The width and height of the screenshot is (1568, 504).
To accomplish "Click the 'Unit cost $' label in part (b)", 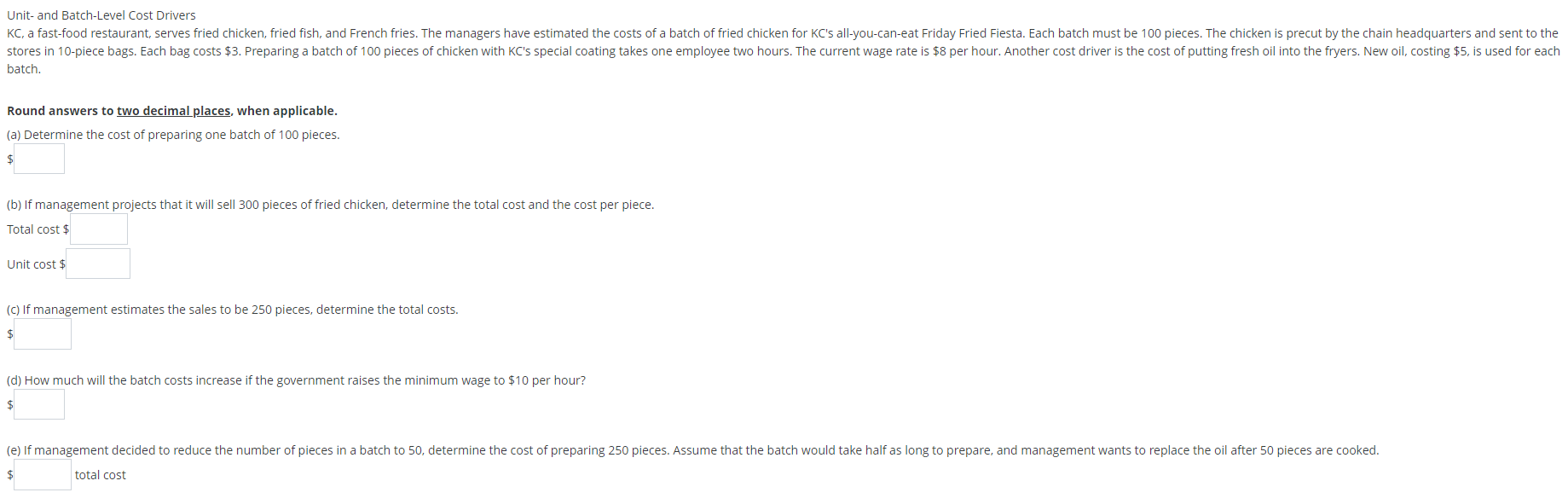I will (35, 264).
